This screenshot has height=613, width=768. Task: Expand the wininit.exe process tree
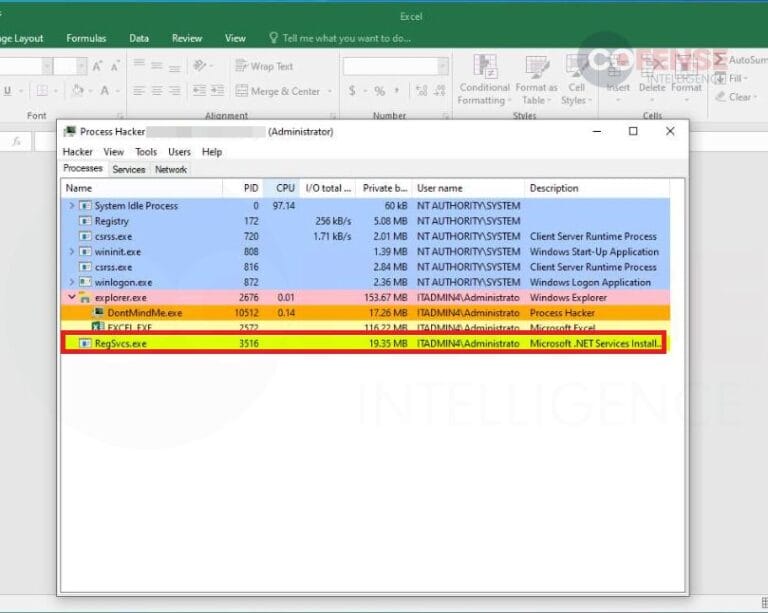[x=71, y=252]
